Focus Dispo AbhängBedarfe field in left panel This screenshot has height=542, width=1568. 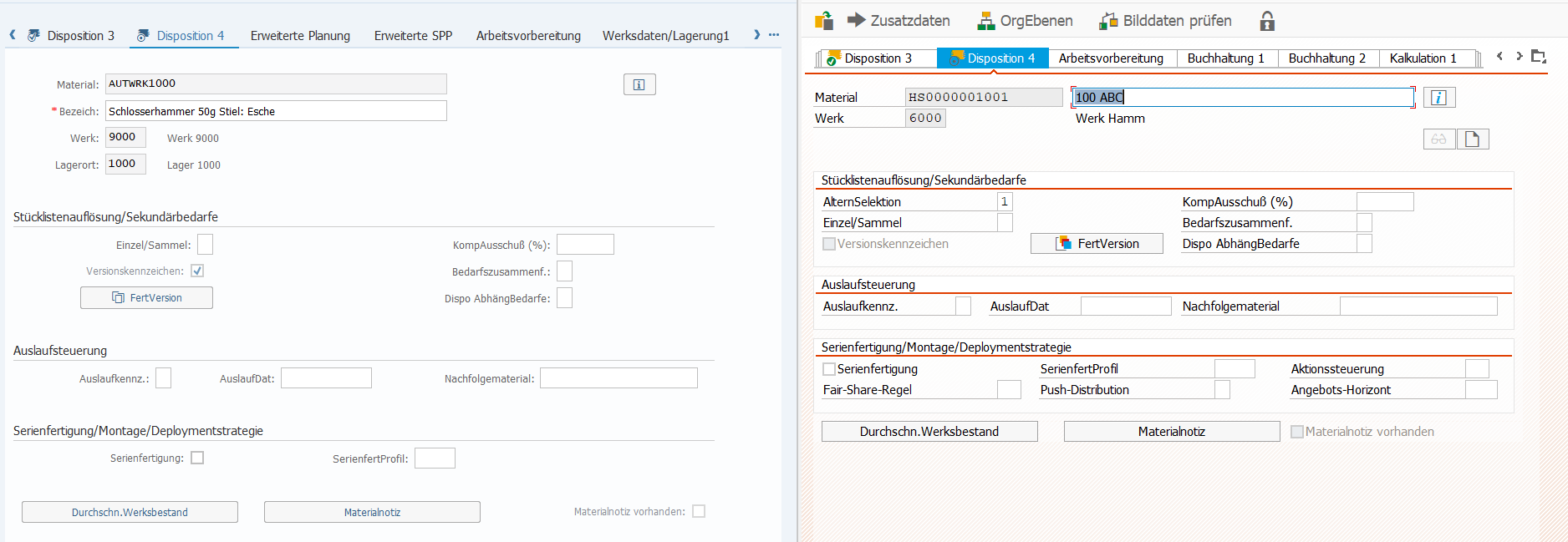coord(564,298)
